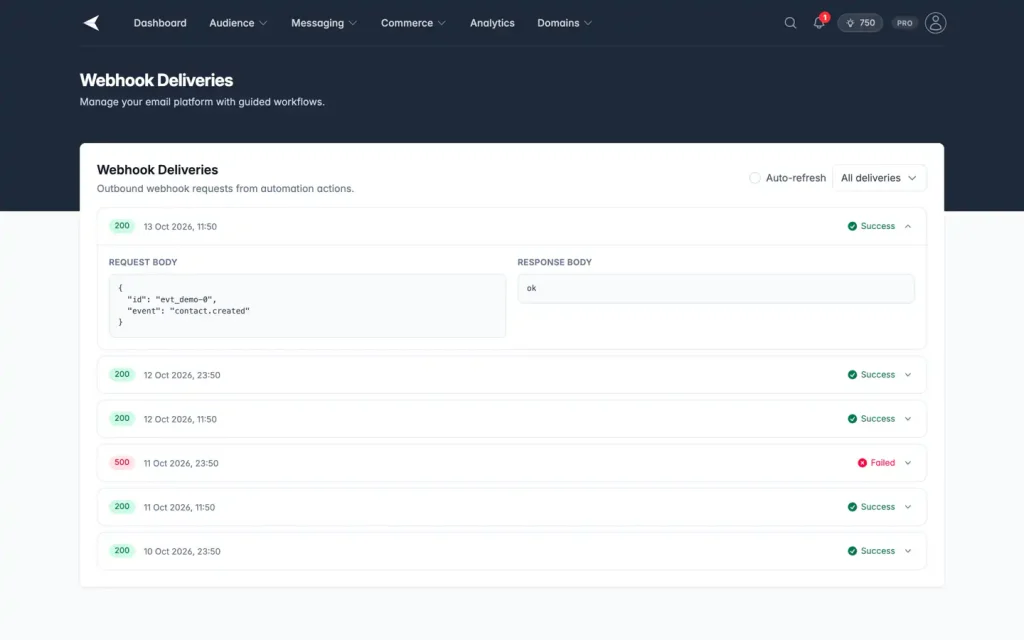The width and height of the screenshot is (1024, 640).
Task: Expand the 12 Oct 2026, 11:50 delivery
Action: [x=511, y=419]
